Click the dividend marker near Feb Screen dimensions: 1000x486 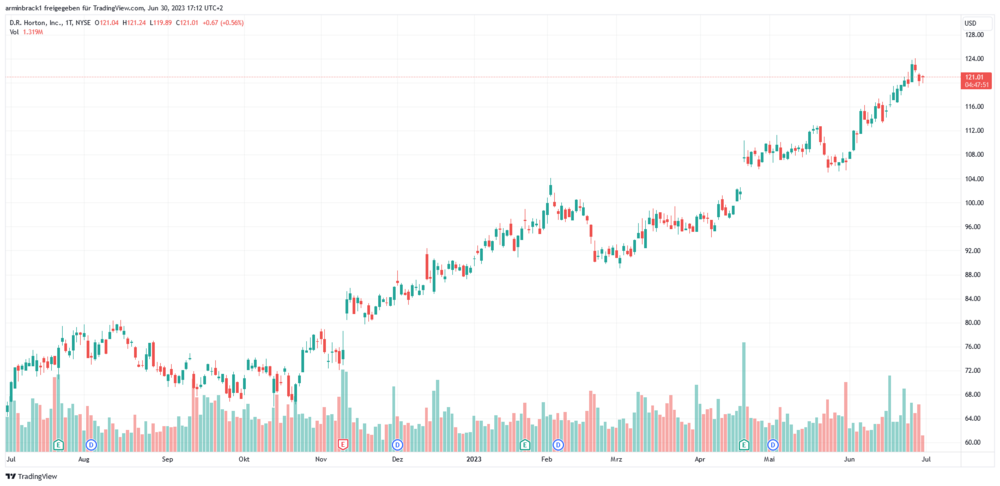point(558,443)
